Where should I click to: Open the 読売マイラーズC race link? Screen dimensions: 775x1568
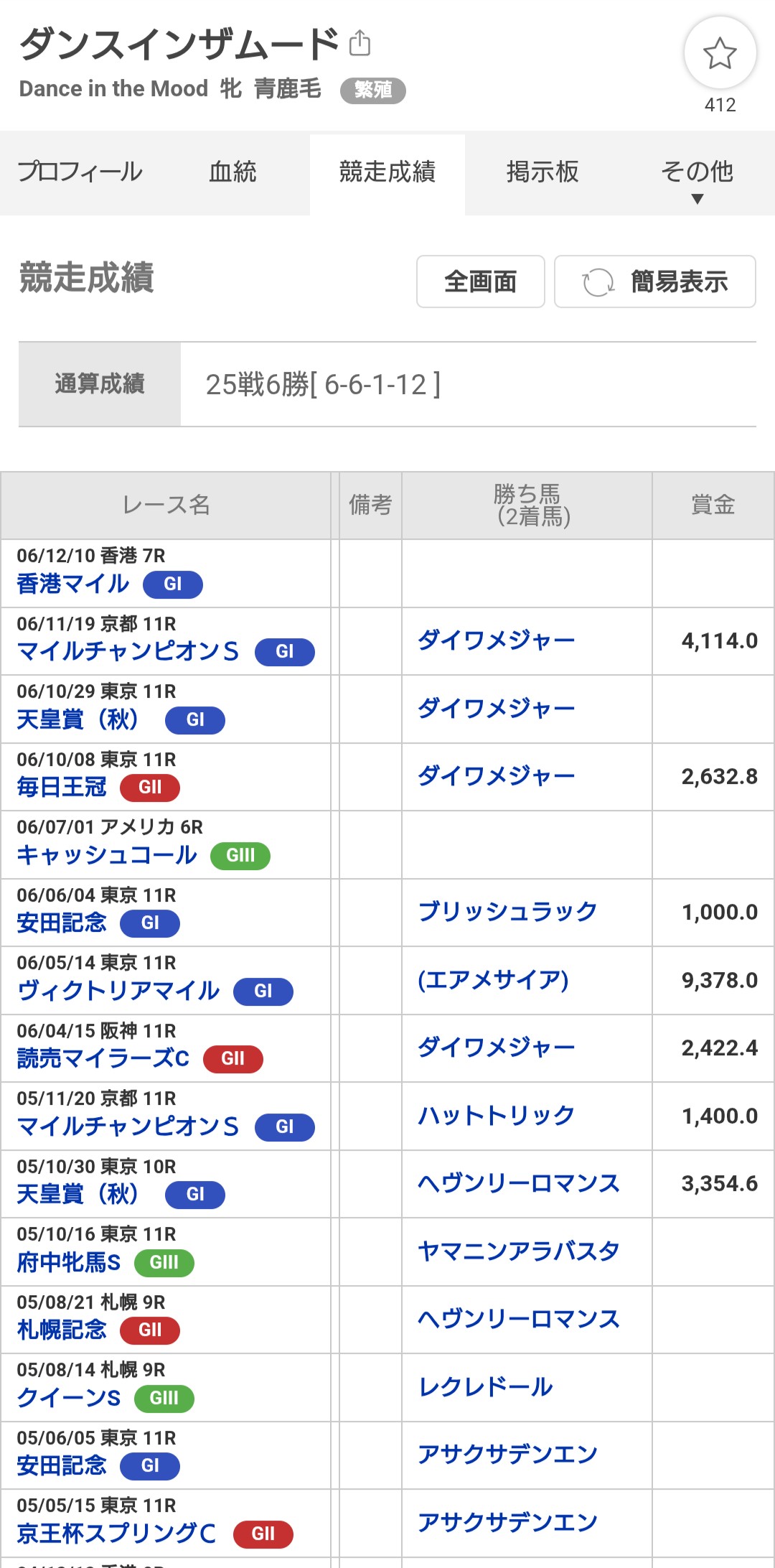tap(103, 1059)
